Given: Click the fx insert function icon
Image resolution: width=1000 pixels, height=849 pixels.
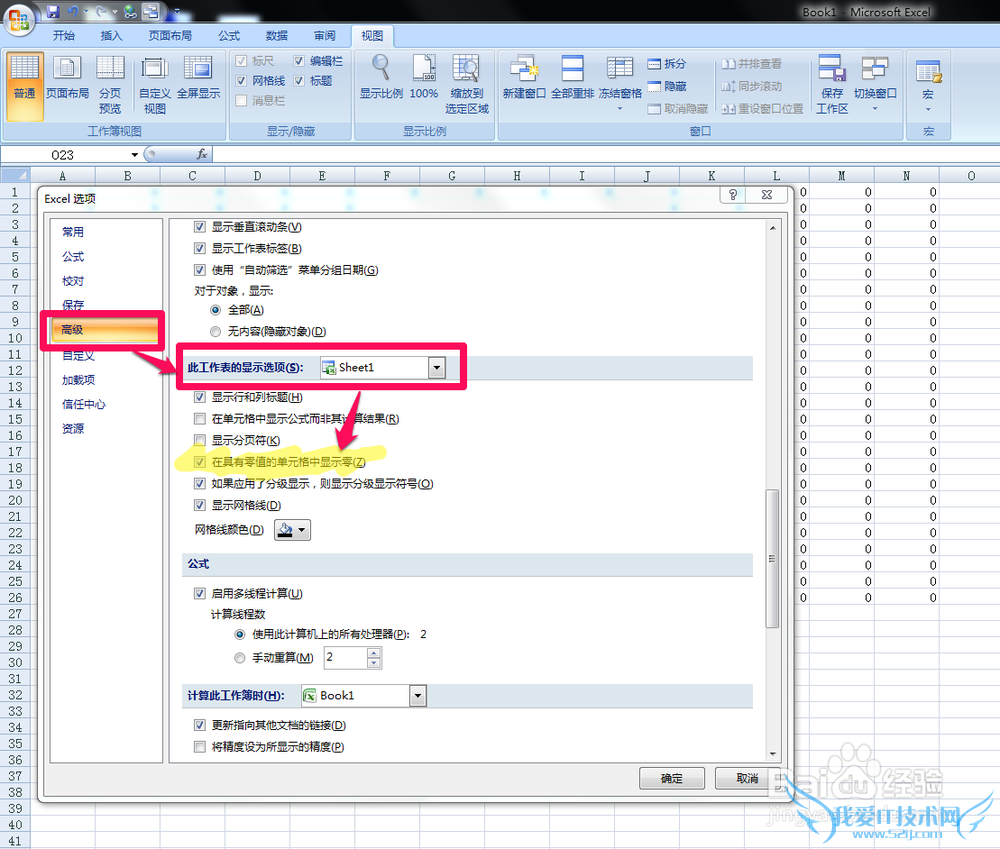Looking at the screenshot, I should click(x=202, y=154).
